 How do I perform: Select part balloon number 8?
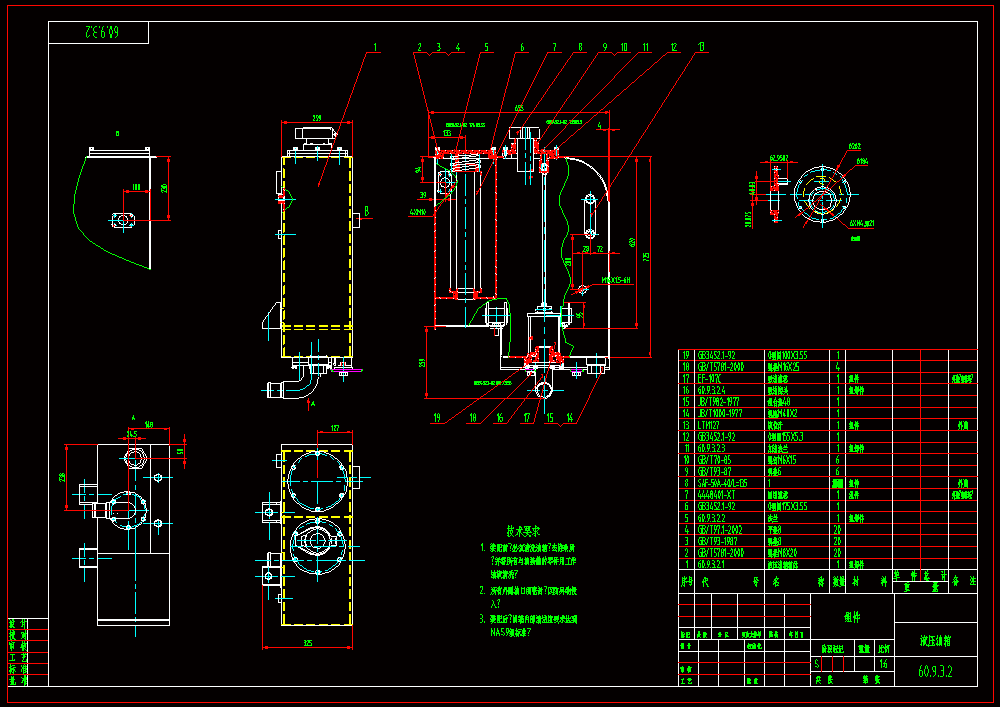pos(580,47)
